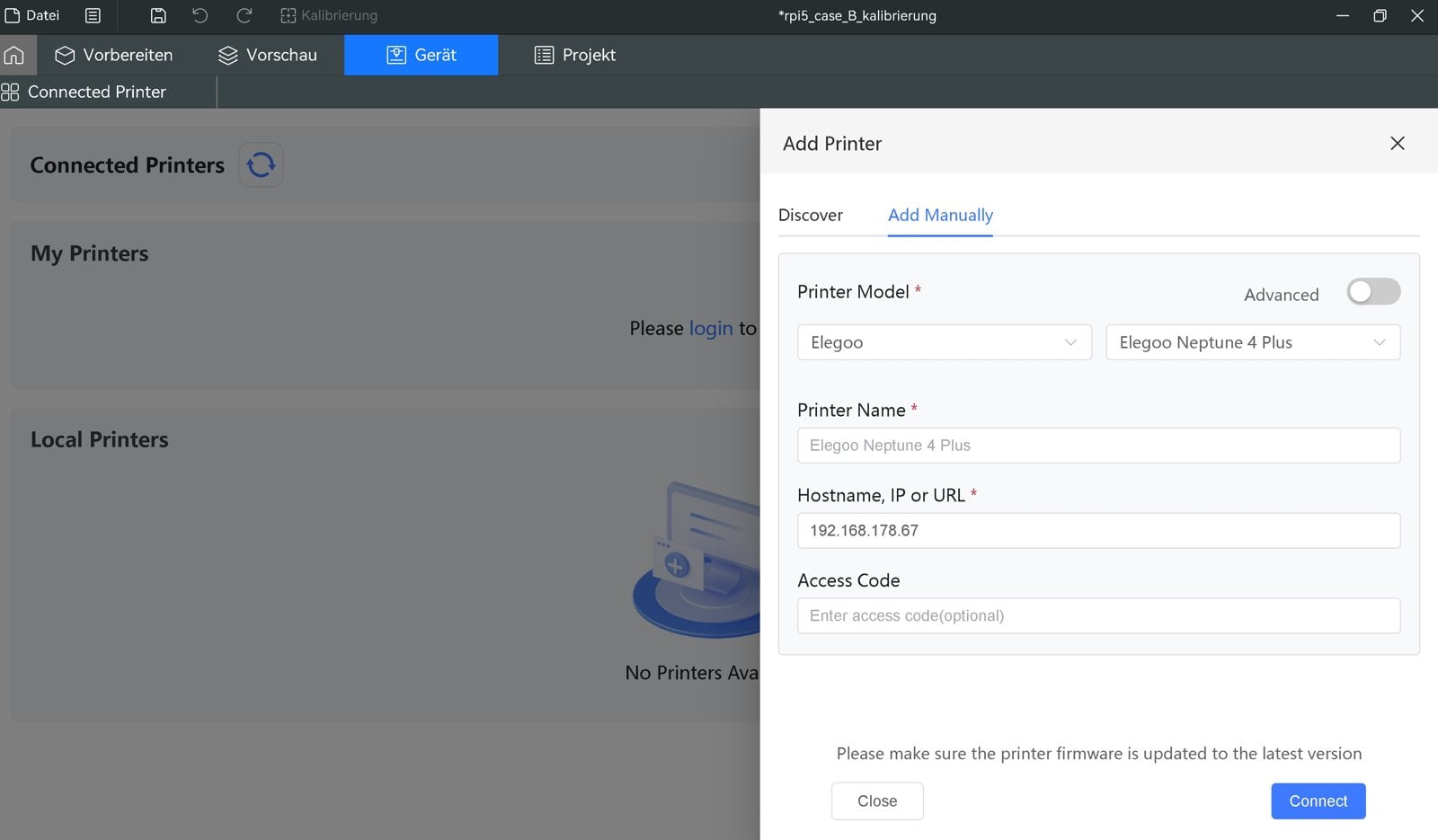Switch to the Vorschau tab
Viewport: 1438px width, 840px height.
(268, 55)
